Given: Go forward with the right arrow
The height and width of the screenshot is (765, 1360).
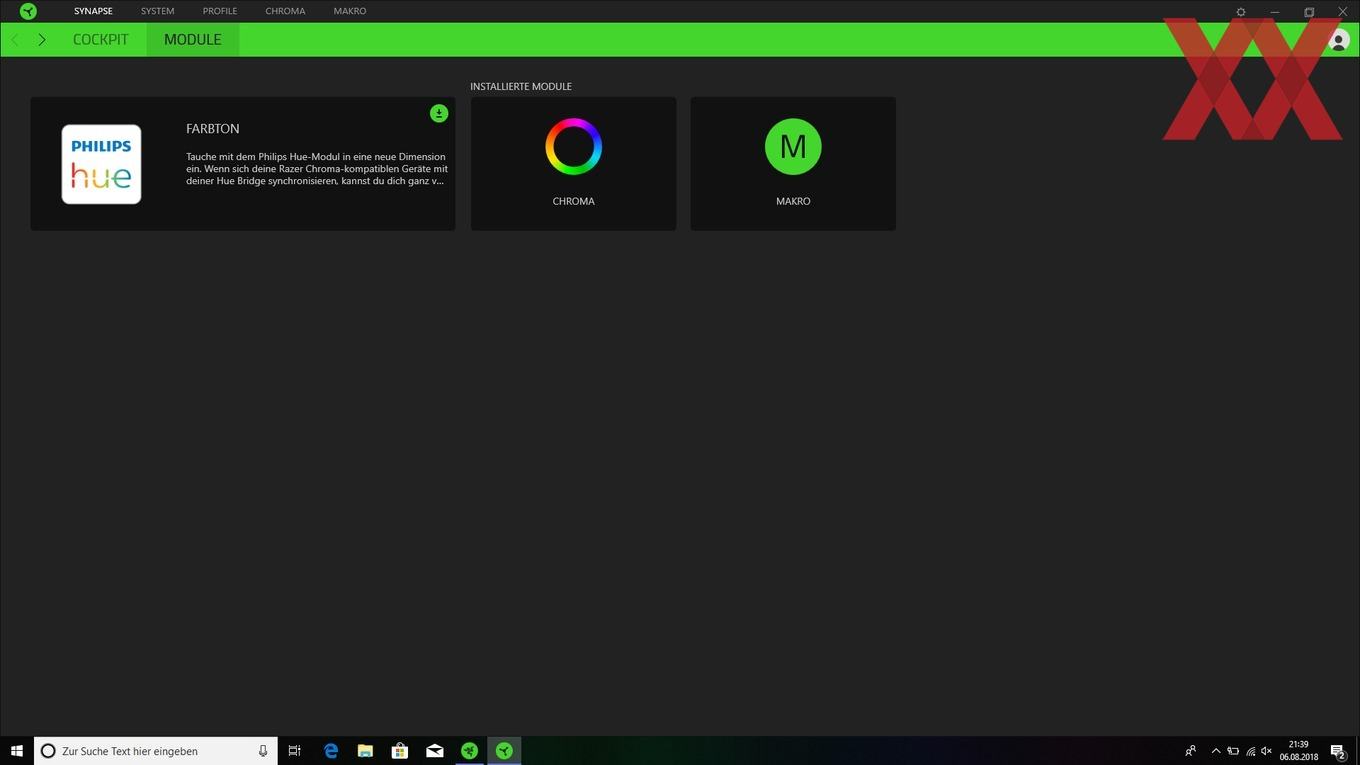Looking at the screenshot, I should [x=41, y=39].
